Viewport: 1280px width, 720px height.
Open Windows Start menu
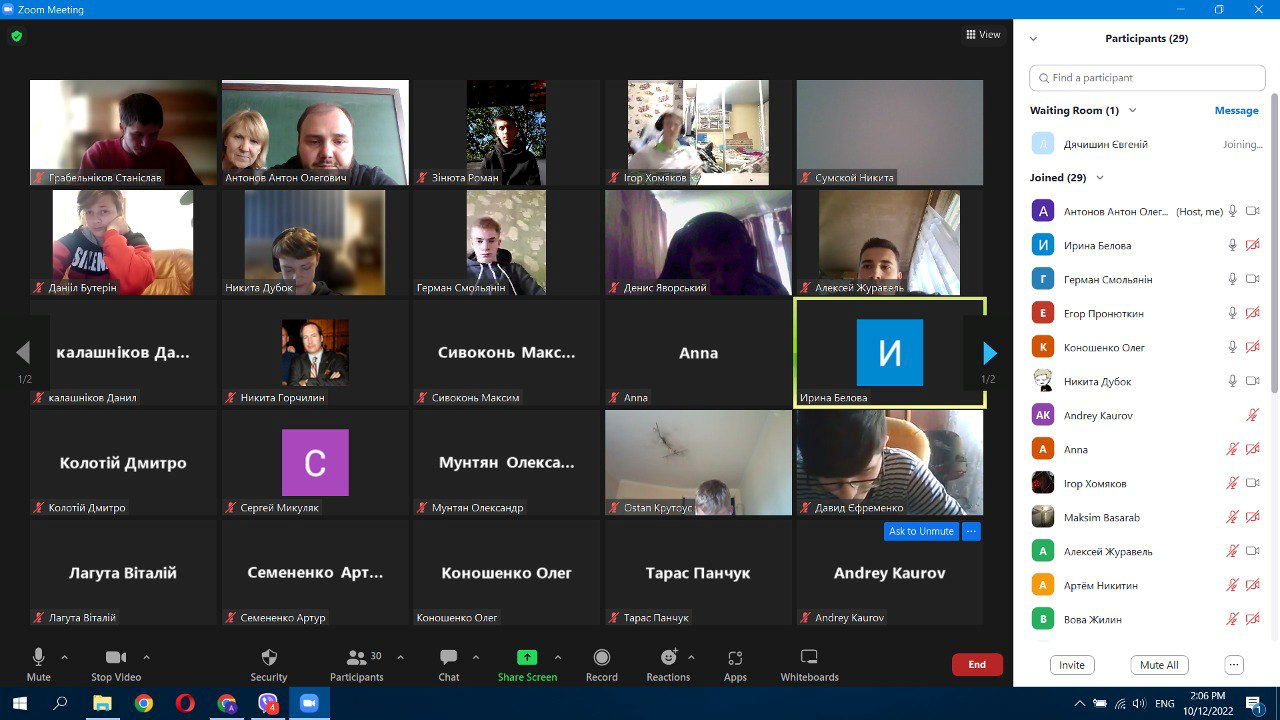(x=19, y=703)
